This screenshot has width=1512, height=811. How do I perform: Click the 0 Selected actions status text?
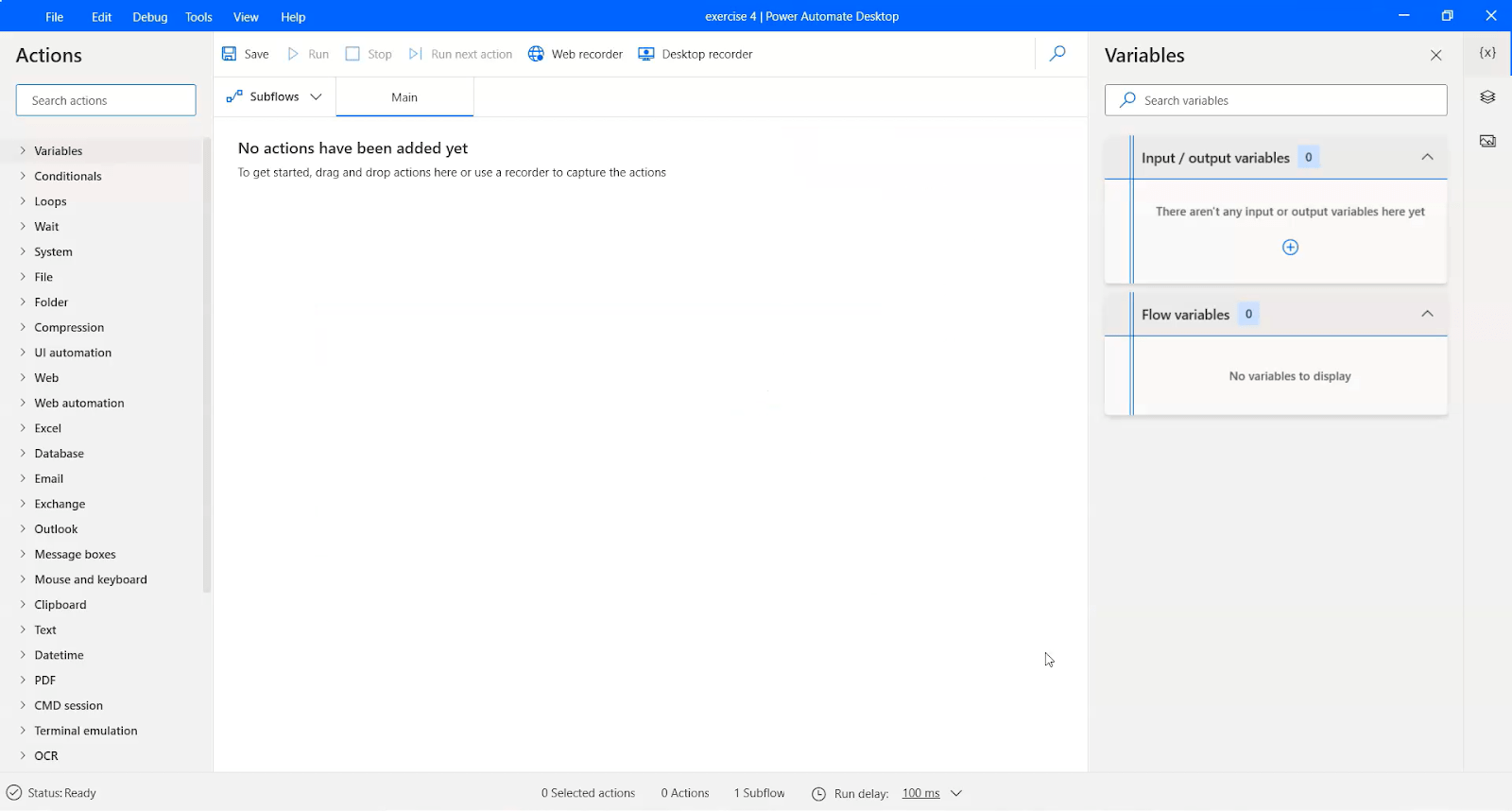coord(588,793)
